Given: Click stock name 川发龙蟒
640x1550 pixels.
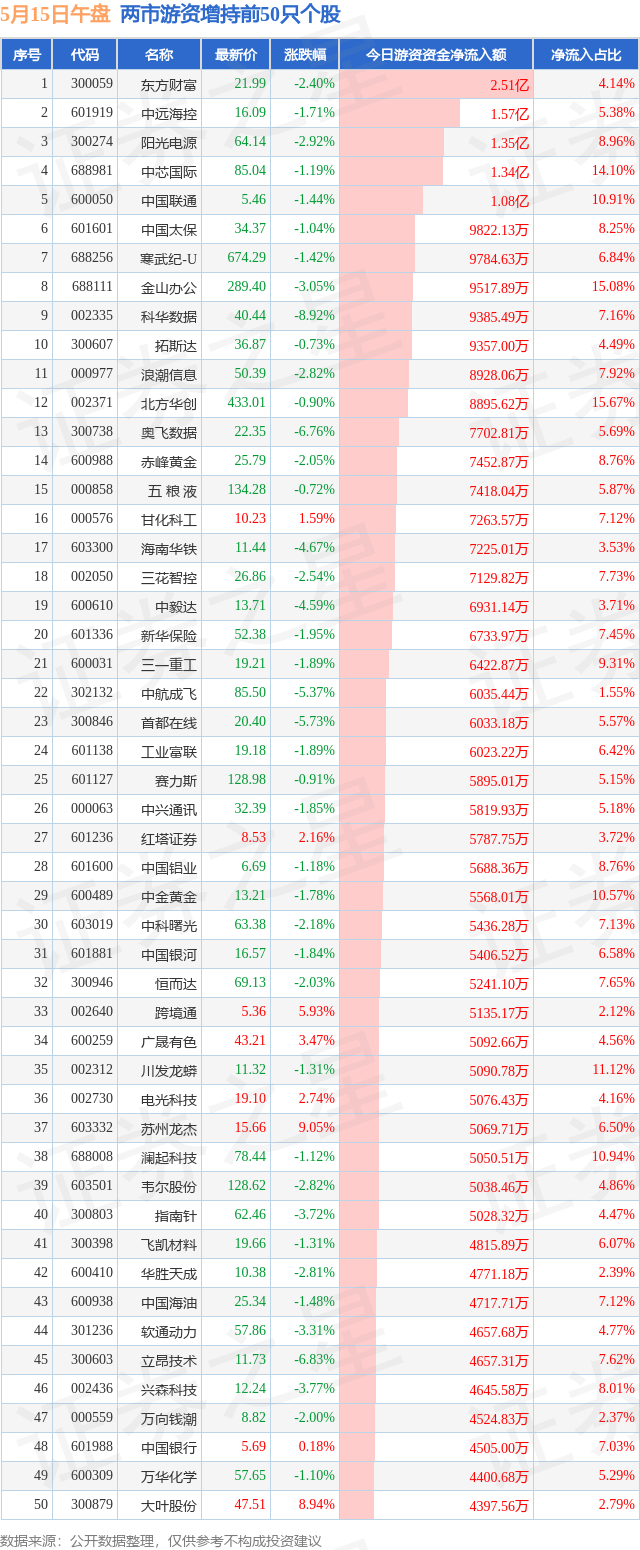Looking at the screenshot, I should tap(169, 1071).
